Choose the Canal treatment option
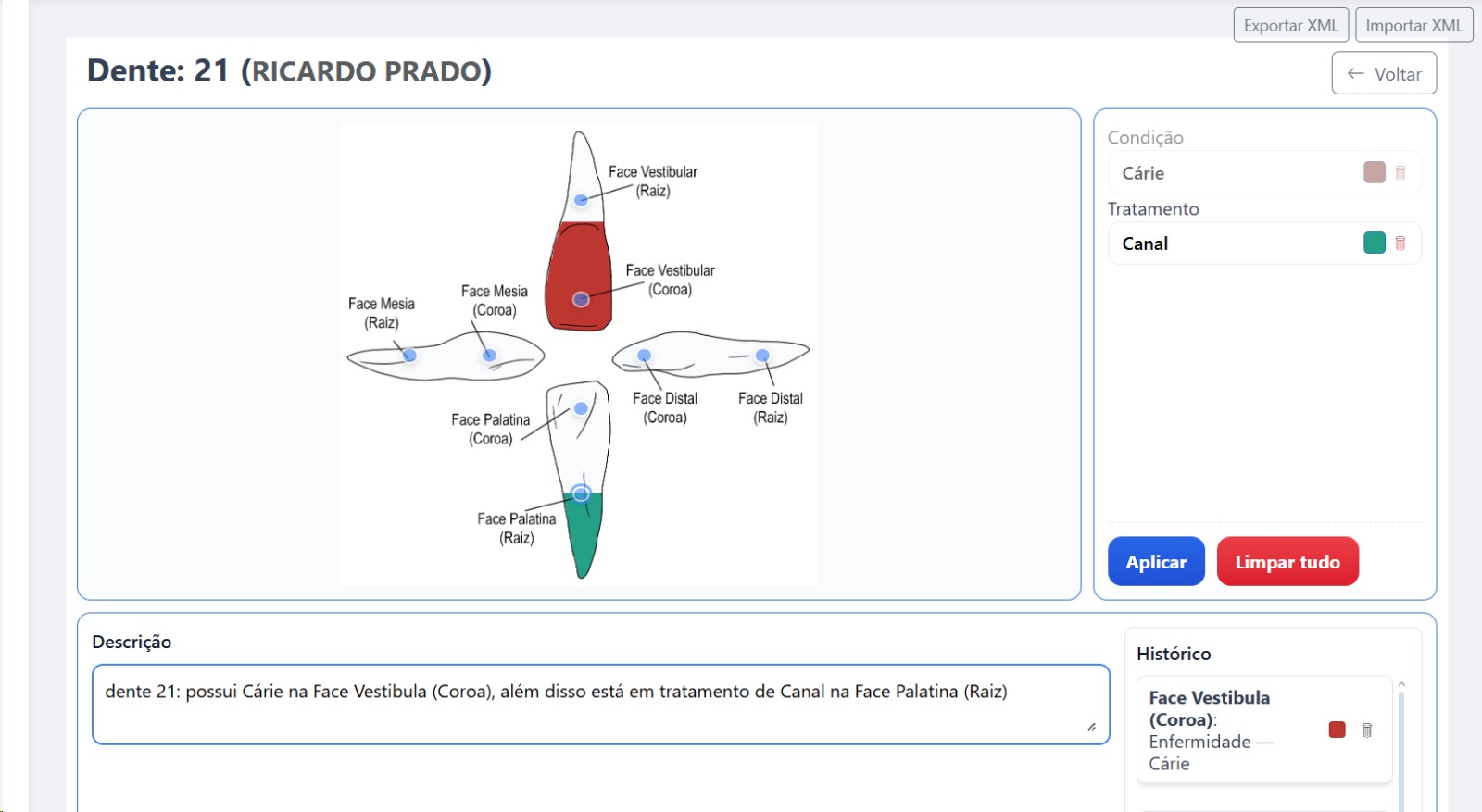Viewport: 1482px width, 812px height. point(1232,244)
